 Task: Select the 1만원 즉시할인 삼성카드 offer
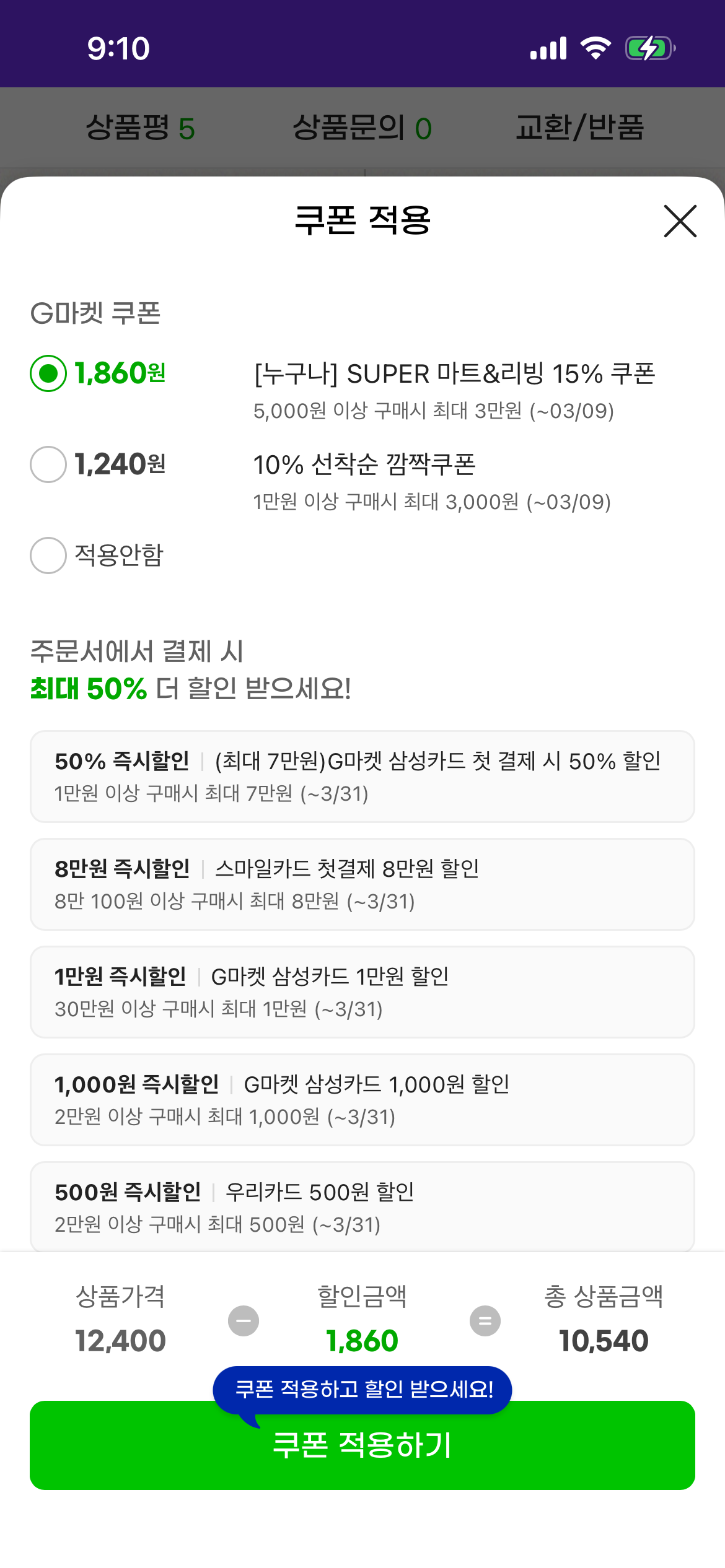362,992
